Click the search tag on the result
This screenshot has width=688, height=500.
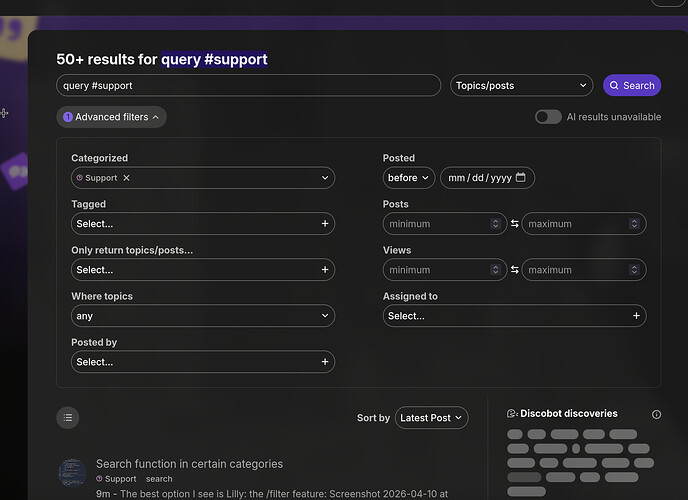point(159,479)
